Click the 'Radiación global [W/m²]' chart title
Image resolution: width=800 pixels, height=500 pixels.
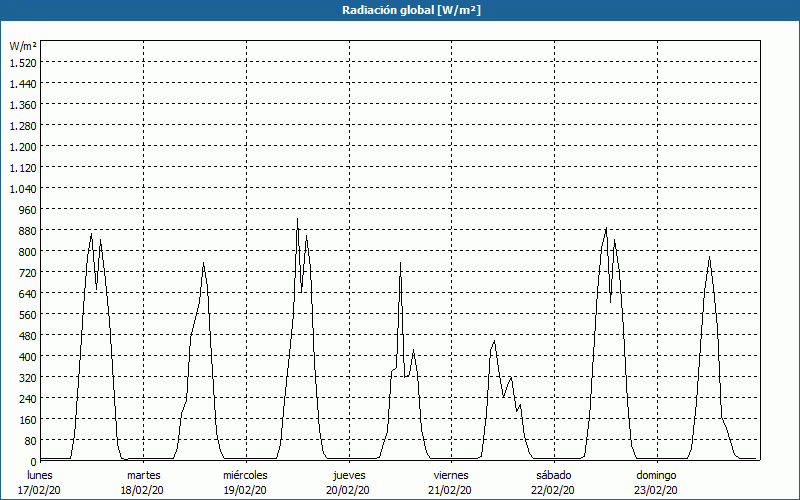pos(411,10)
